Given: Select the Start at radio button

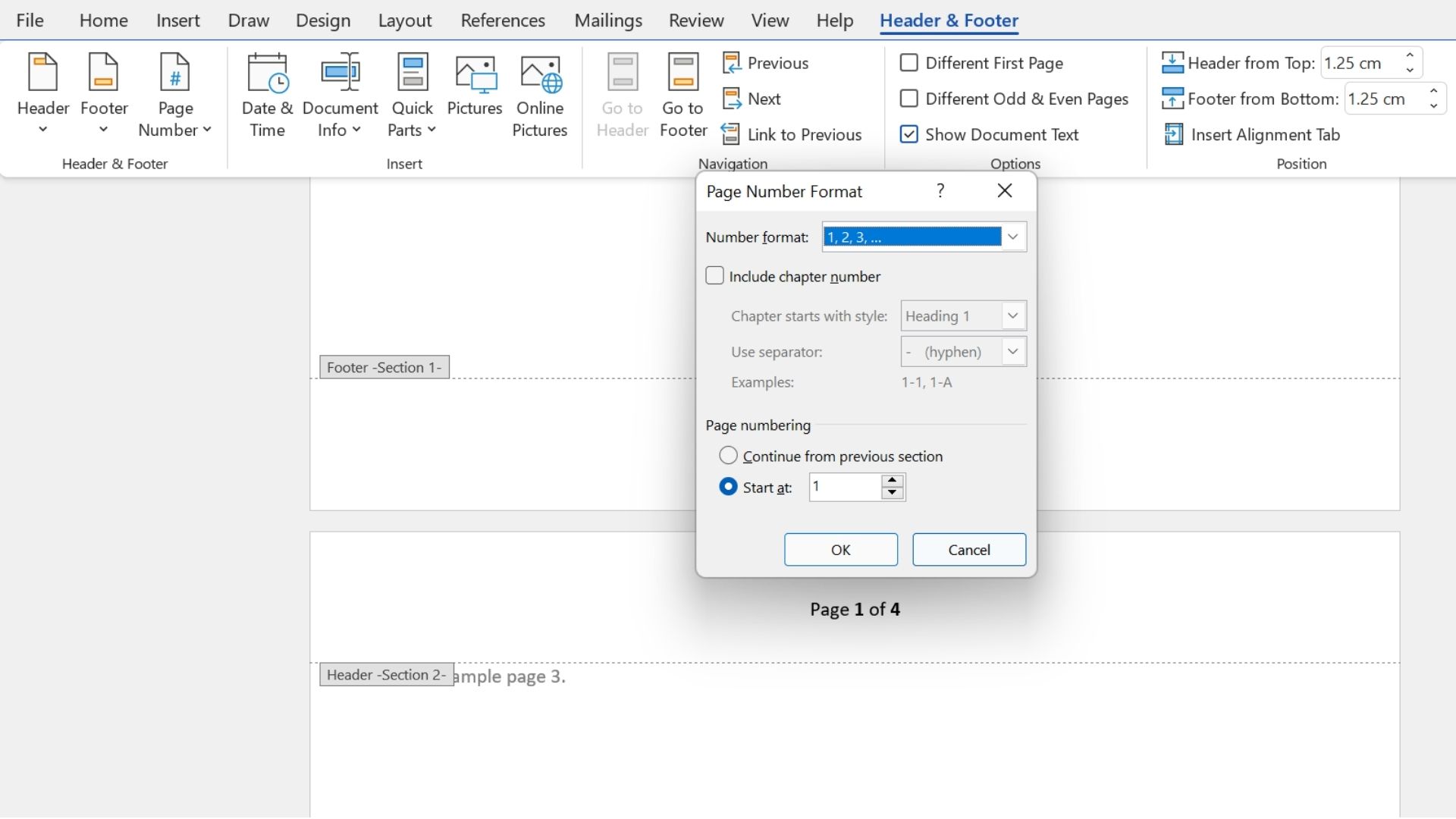Looking at the screenshot, I should coord(728,486).
